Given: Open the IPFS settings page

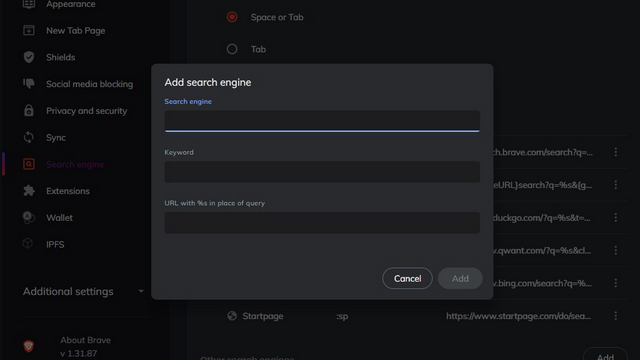Looking at the screenshot, I should click(x=55, y=244).
